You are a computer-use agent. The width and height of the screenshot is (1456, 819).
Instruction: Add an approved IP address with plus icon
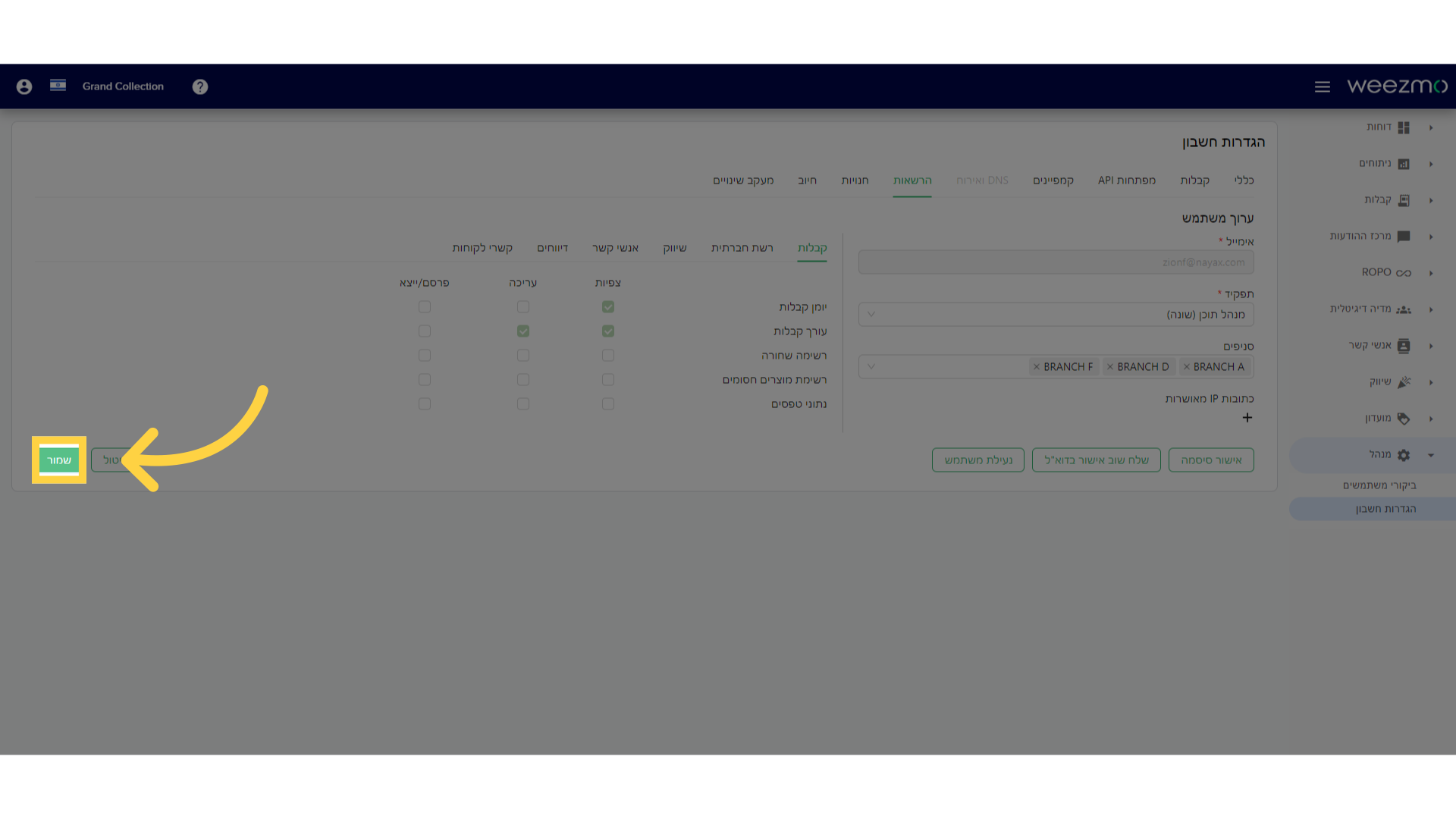tap(1247, 418)
